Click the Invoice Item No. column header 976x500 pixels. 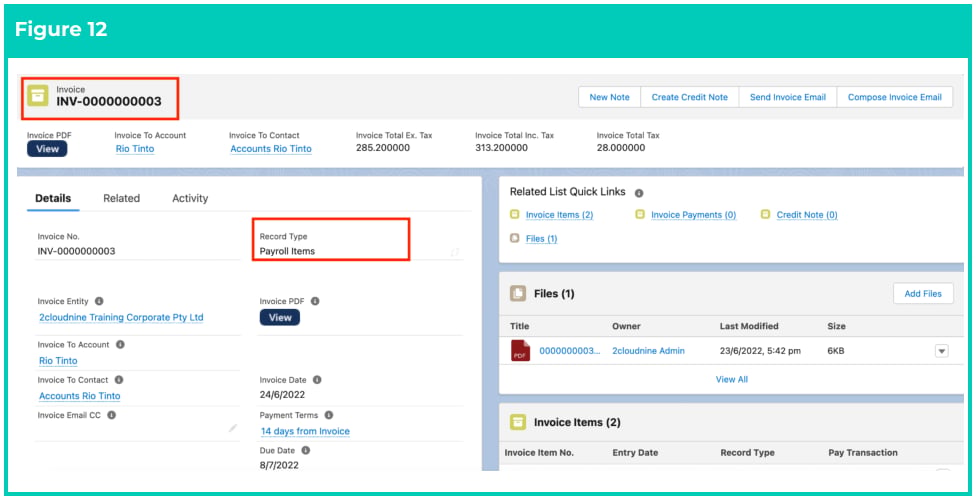tap(539, 453)
